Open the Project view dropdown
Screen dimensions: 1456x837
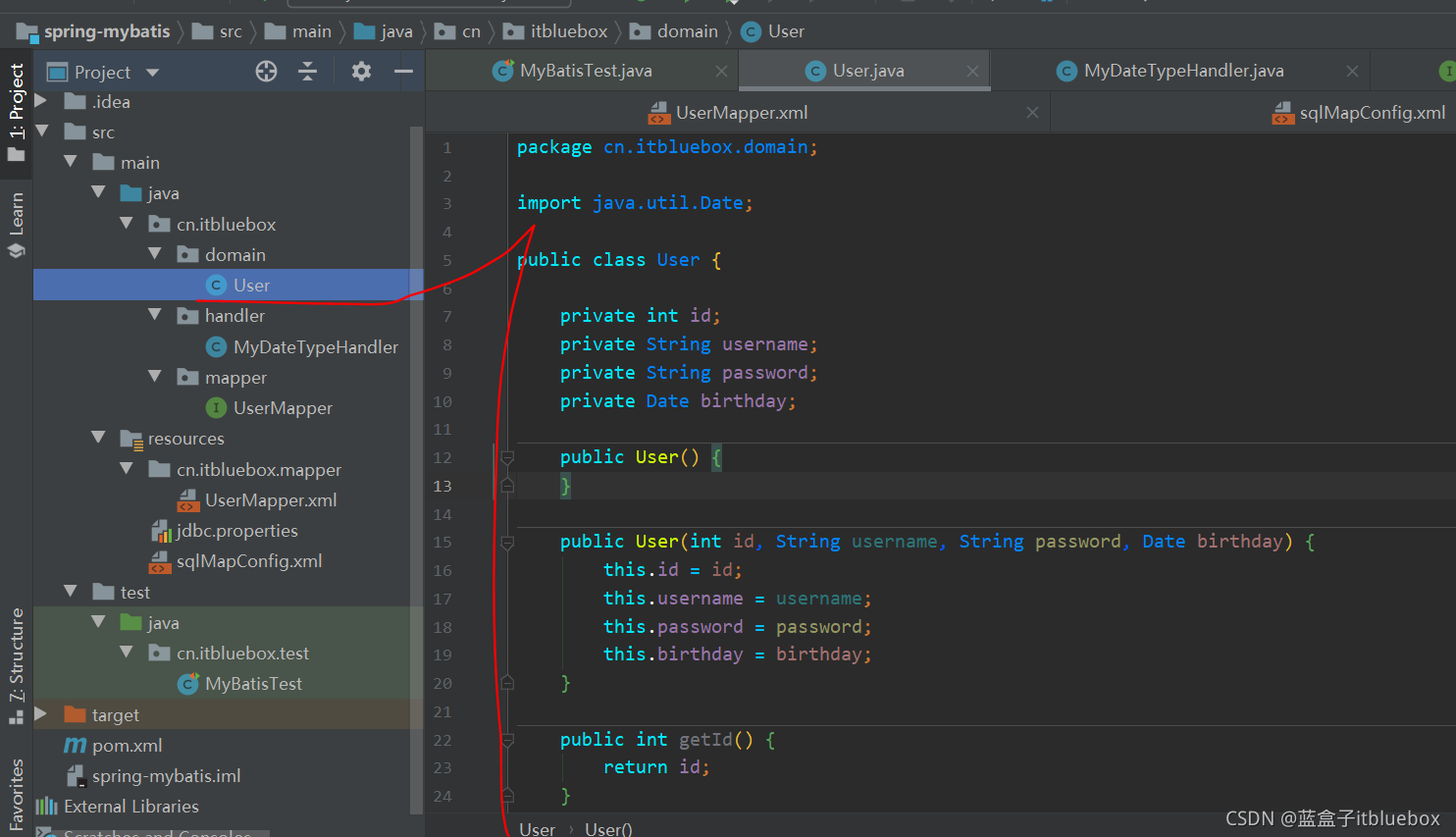[152, 73]
